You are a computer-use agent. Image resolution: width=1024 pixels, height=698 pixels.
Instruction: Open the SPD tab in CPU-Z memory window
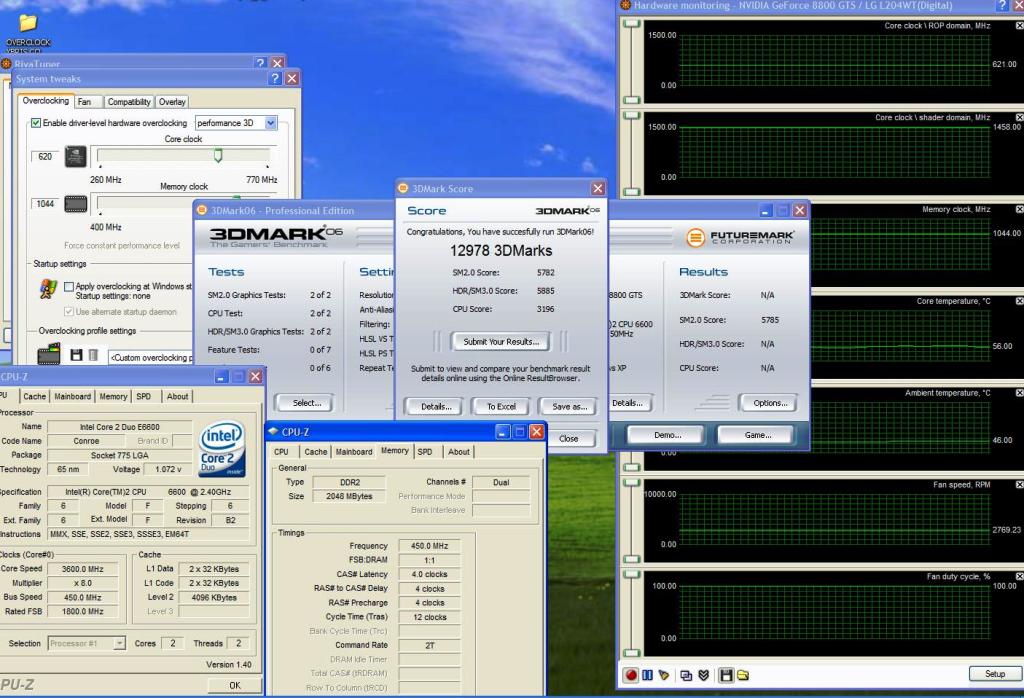pos(425,452)
